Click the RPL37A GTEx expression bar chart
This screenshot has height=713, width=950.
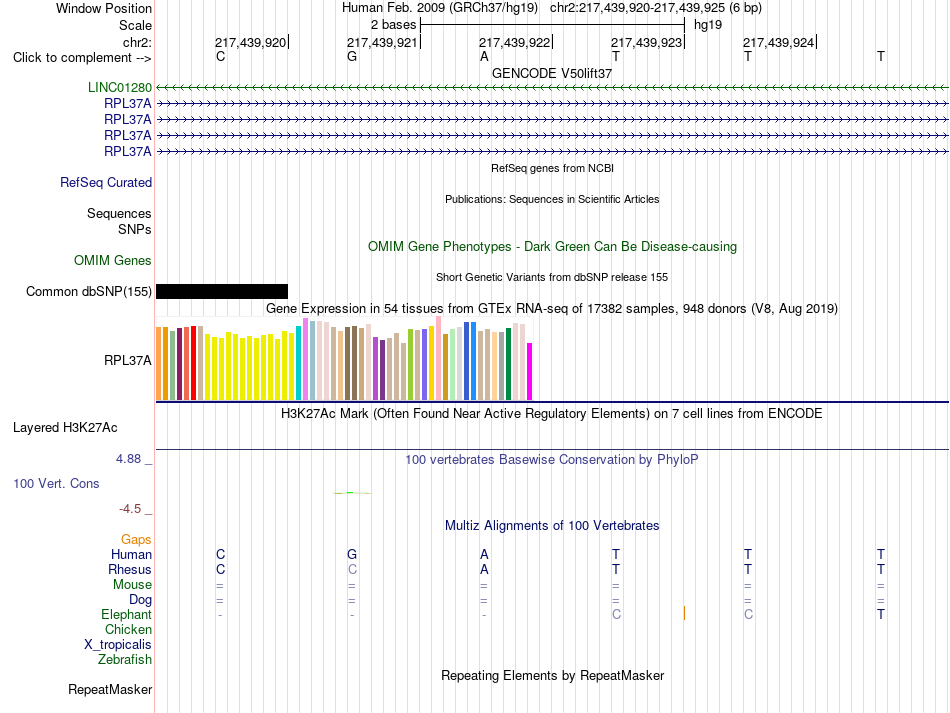coord(344,359)
